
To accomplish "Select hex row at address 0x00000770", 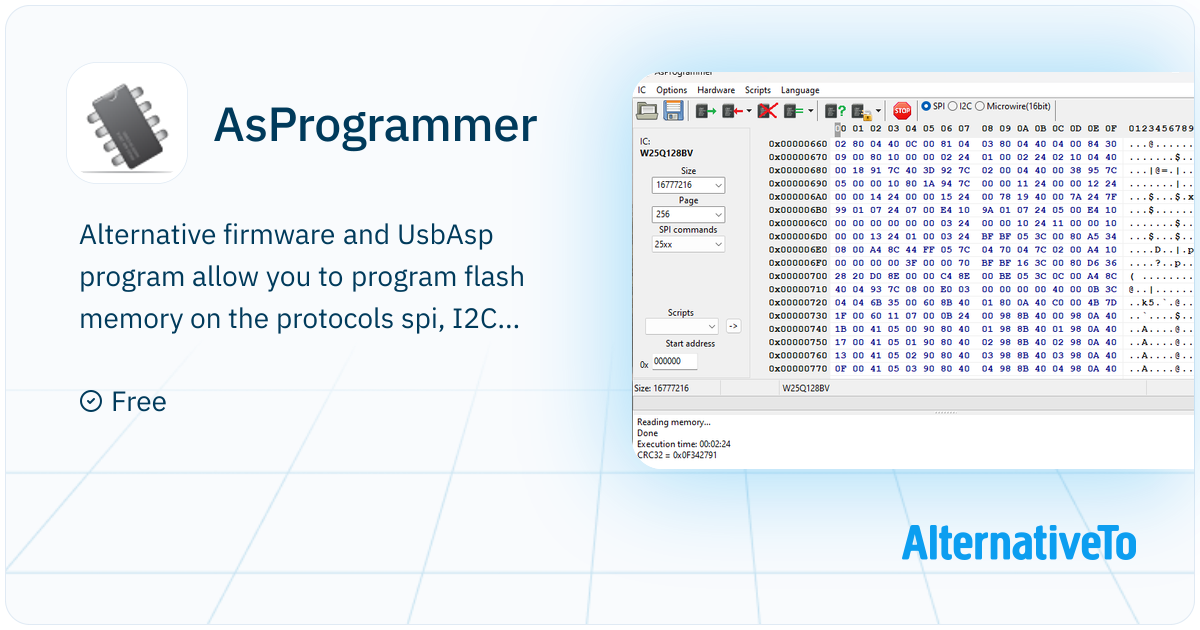I will (x=981, y=369).
